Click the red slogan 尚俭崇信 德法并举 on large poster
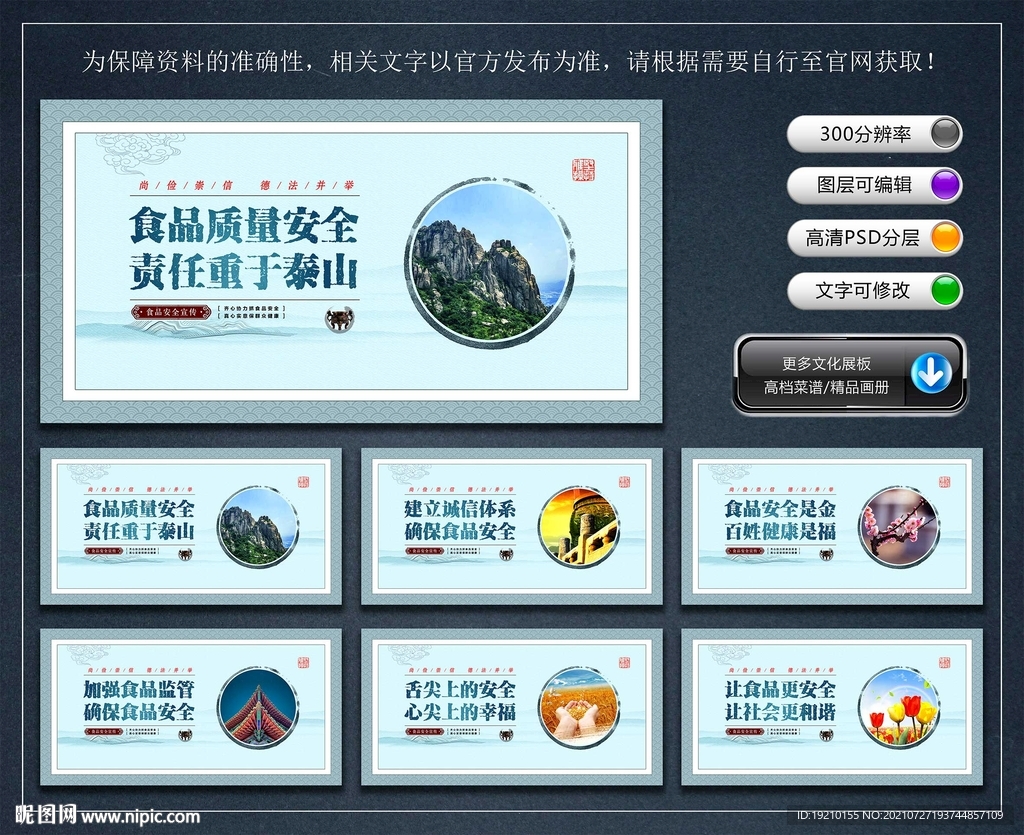 pyautogui.click(x=246, y=185)
